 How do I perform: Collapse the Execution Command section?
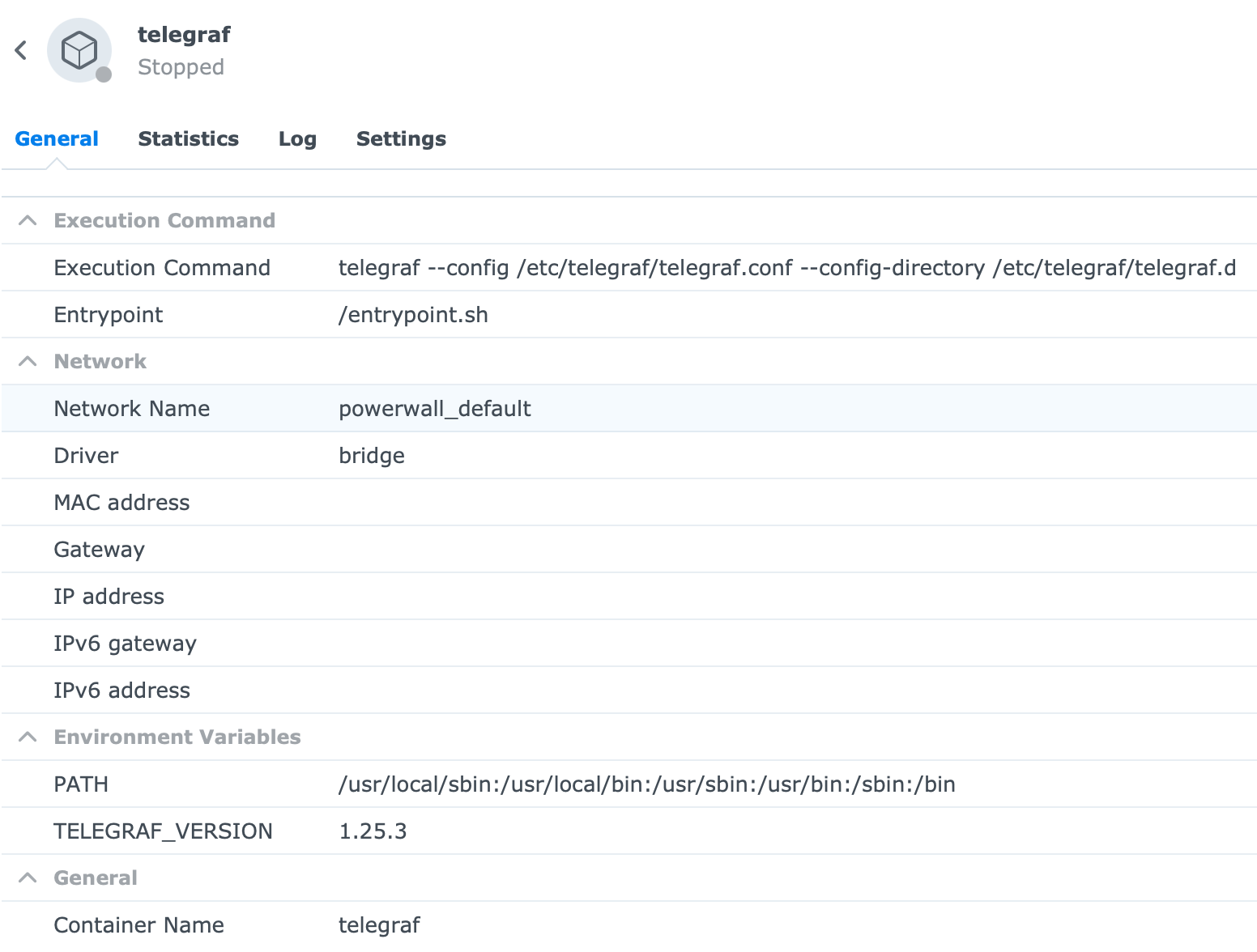point(28,219)
